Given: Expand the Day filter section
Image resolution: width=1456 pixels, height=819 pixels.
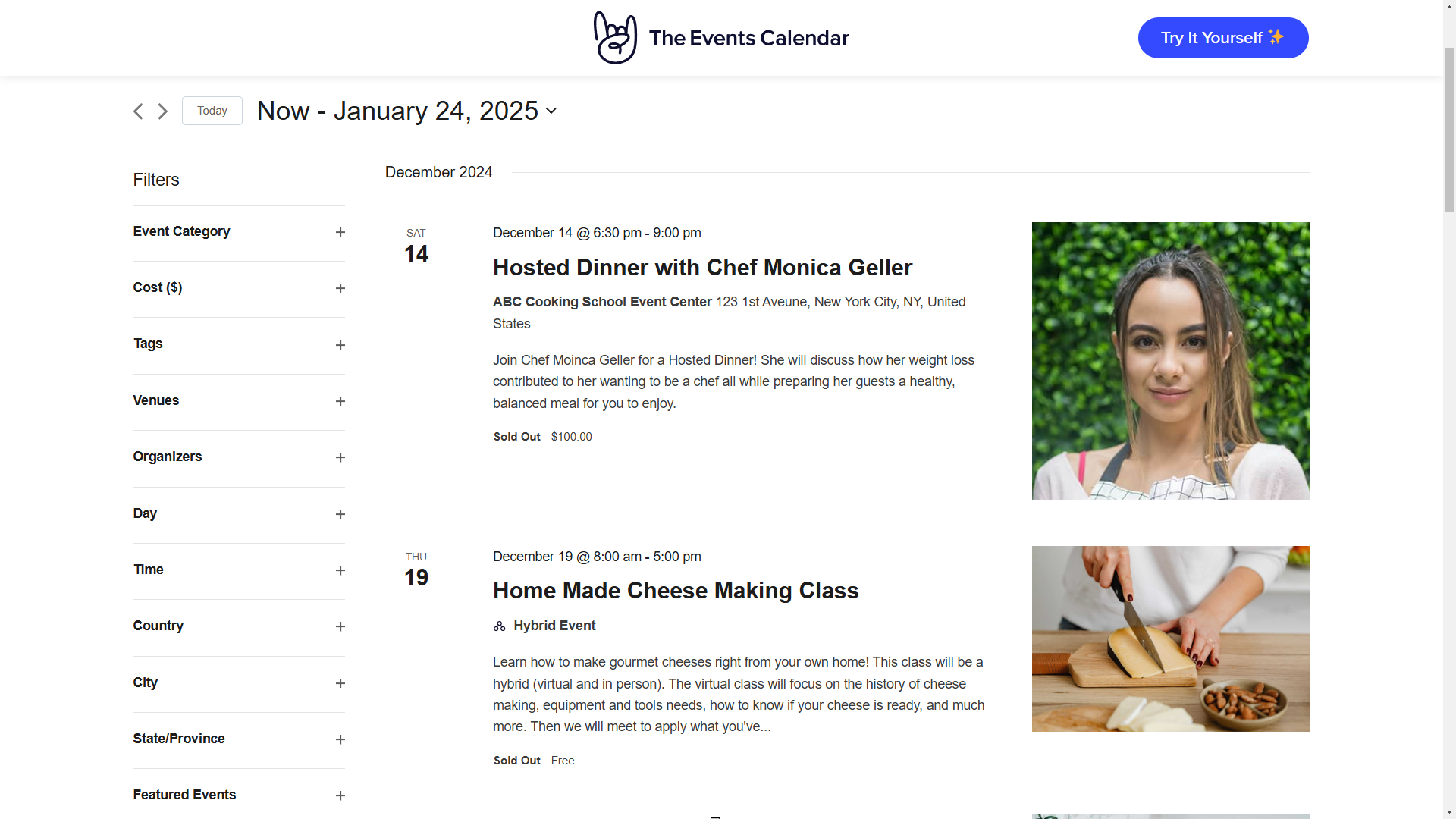Looking at the screenshot, I should (x=340, y=515).
